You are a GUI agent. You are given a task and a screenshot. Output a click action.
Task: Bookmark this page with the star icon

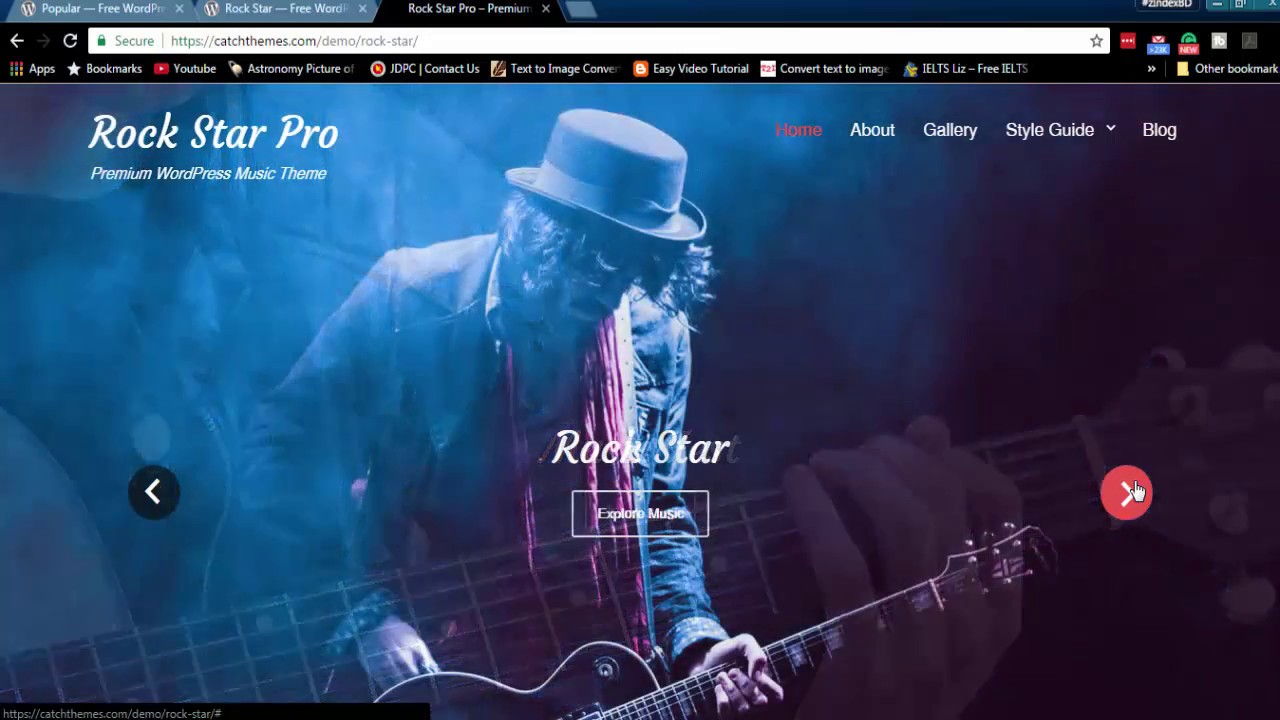point(1096,41)
